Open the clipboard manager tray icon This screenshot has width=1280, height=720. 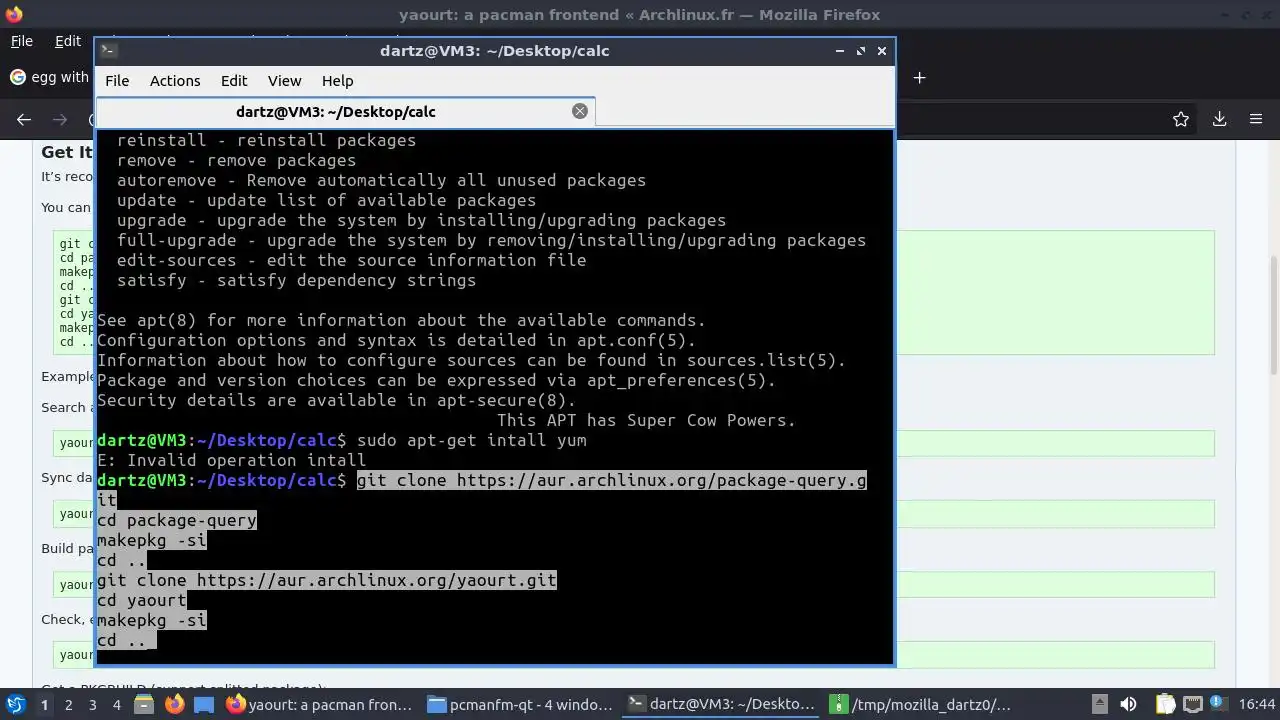pos(1165,704)
